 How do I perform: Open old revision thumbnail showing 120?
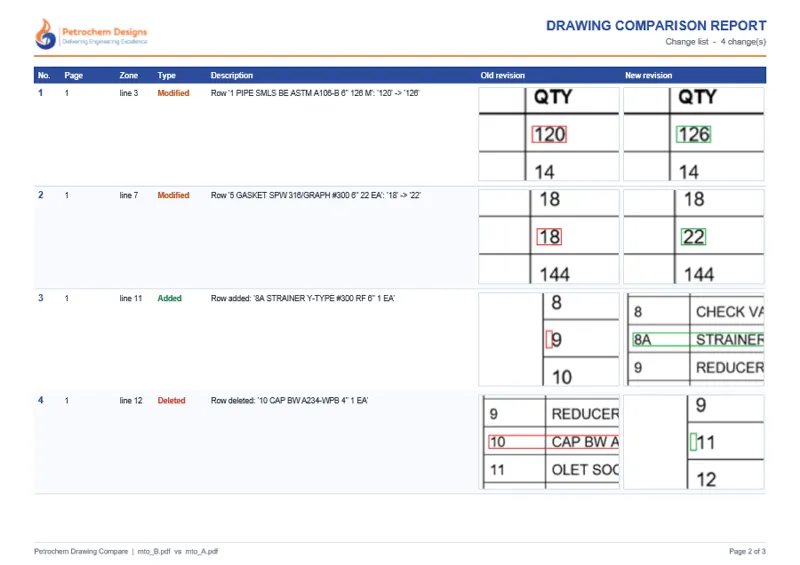(549, 134)
